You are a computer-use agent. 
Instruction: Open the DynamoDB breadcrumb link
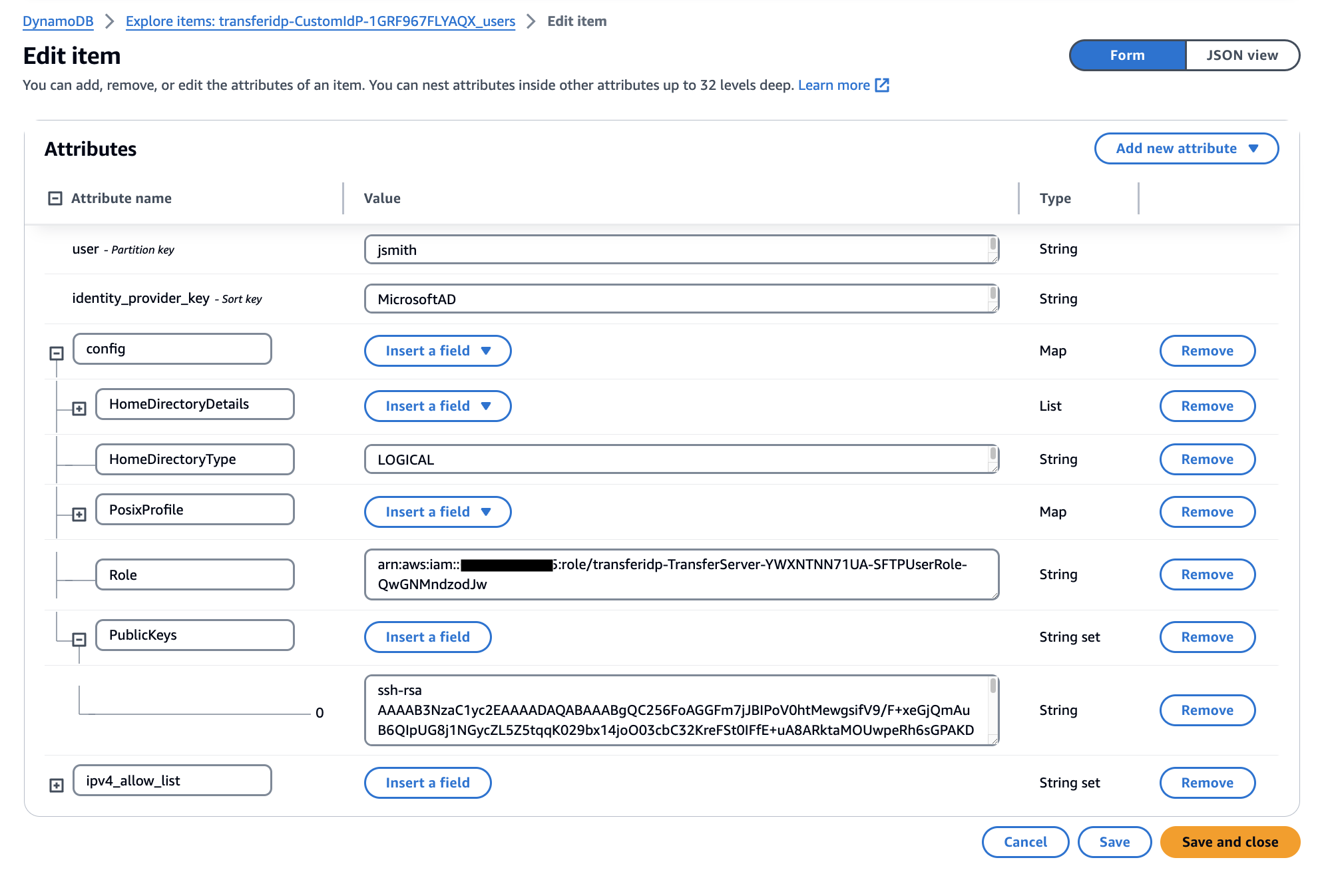coord(57,21)
